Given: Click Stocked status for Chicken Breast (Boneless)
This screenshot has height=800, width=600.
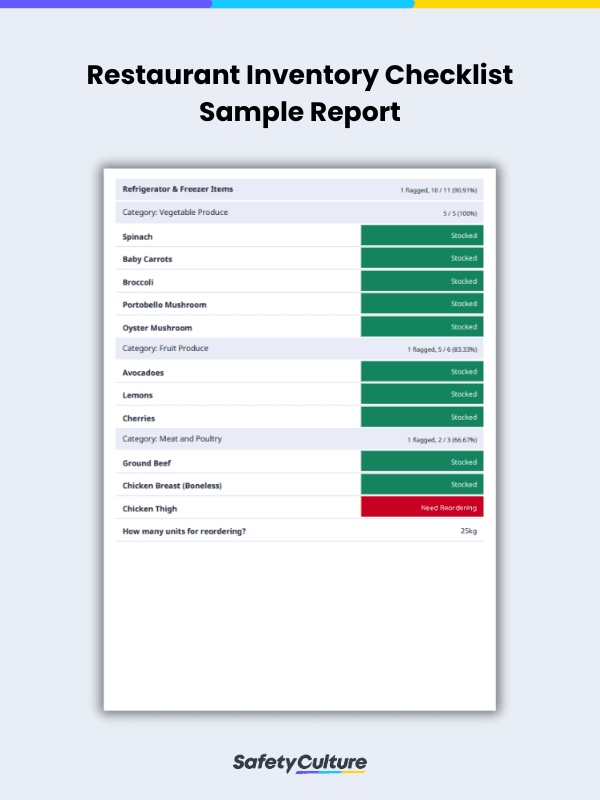Looking at the screenshot, I should 421,485.
